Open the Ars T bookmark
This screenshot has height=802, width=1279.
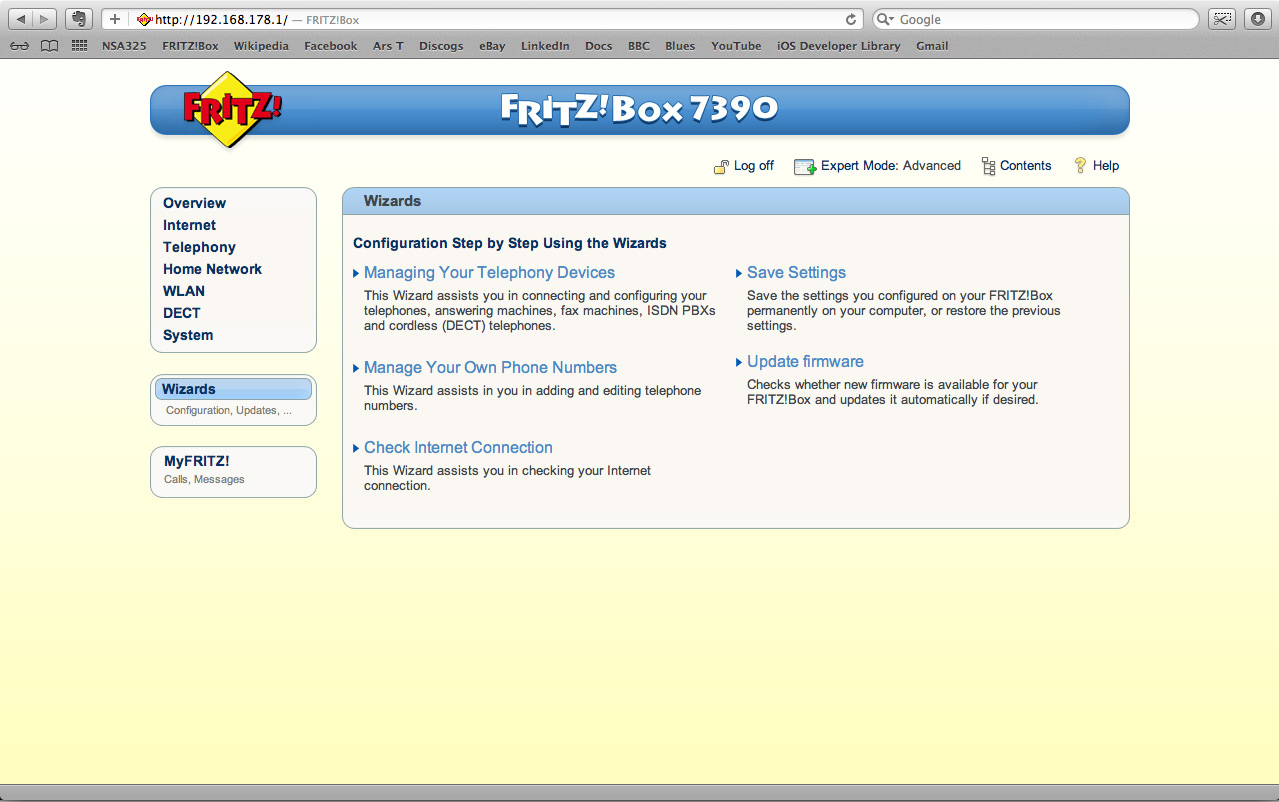click(x=388, y=46)
